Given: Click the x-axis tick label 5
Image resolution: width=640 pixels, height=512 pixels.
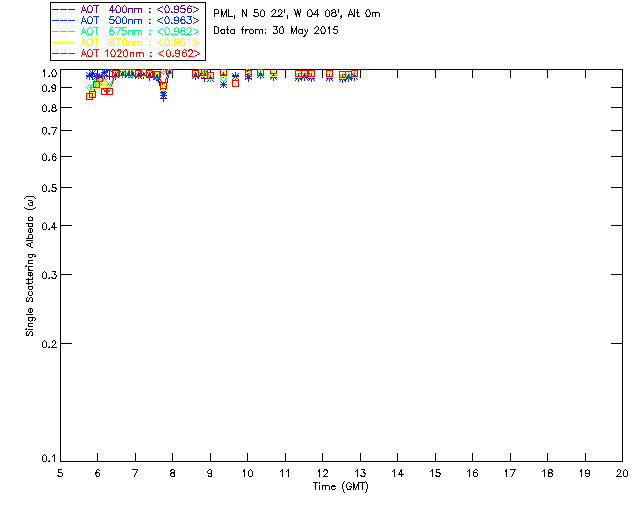Looking at the screenshot, I should pyautogui.click(x=60, y=473).
